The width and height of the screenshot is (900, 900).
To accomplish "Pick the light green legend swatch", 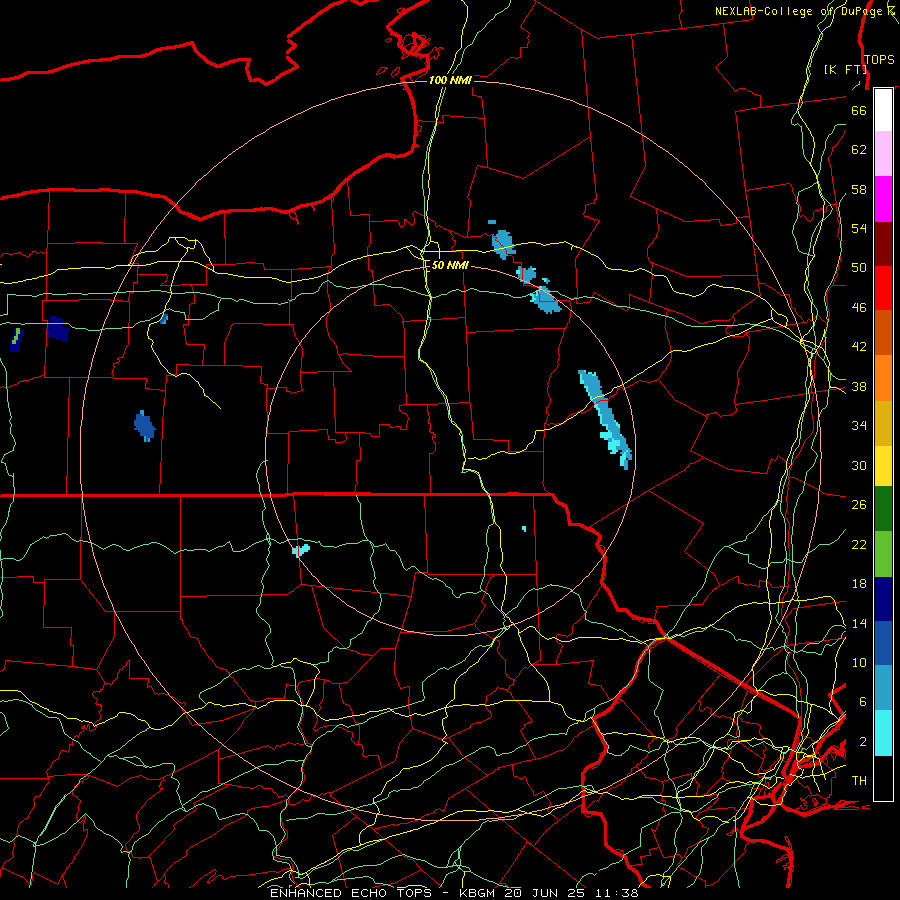I will pyautogui.click(x=883, y=554).
